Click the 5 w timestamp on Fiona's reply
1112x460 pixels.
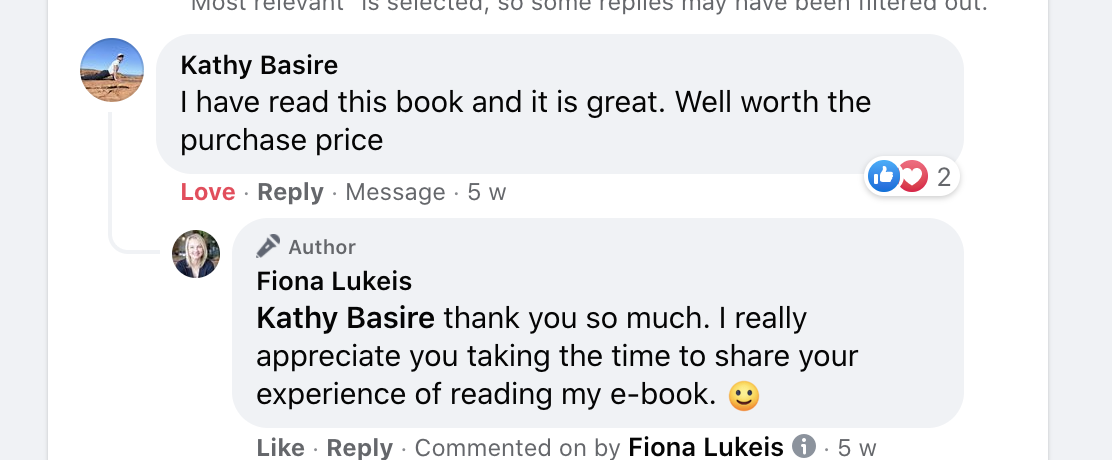857,447
